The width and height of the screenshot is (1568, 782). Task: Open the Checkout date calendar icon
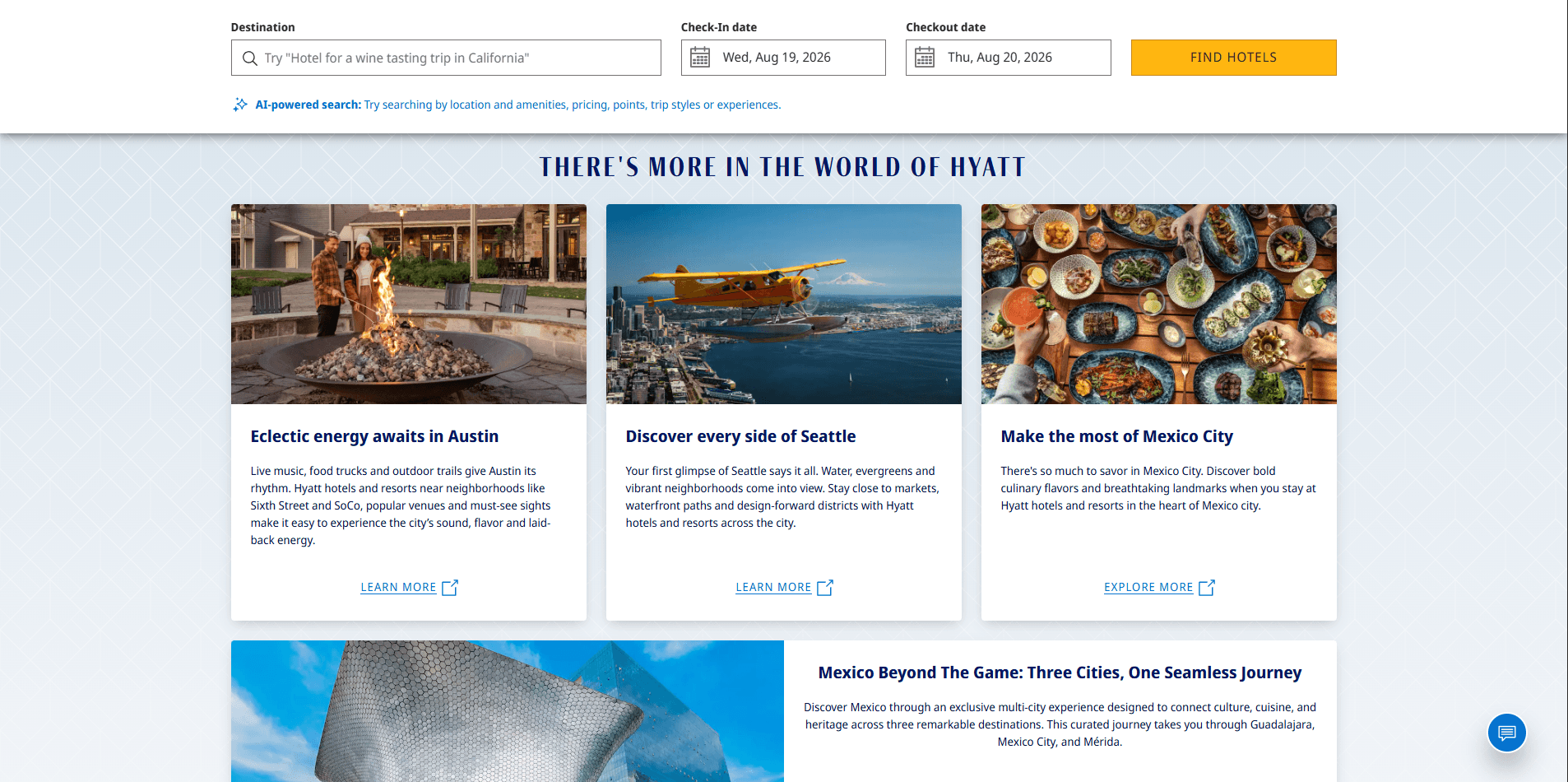[925, 58]
